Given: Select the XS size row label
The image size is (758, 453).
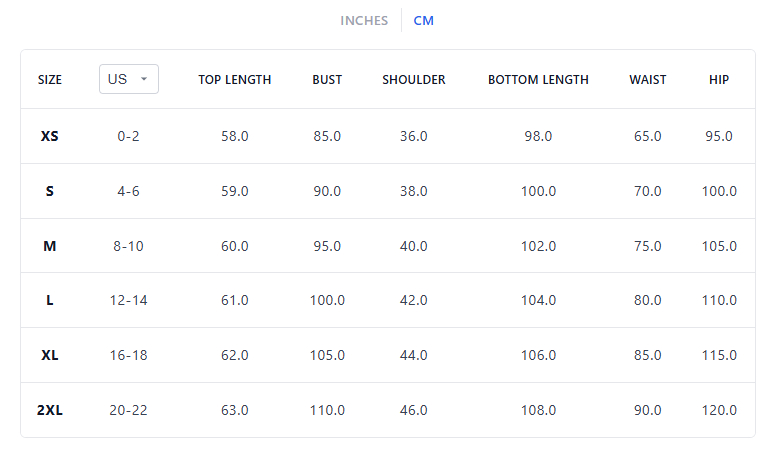Looking at the screenshot, I should pos(50,136).
